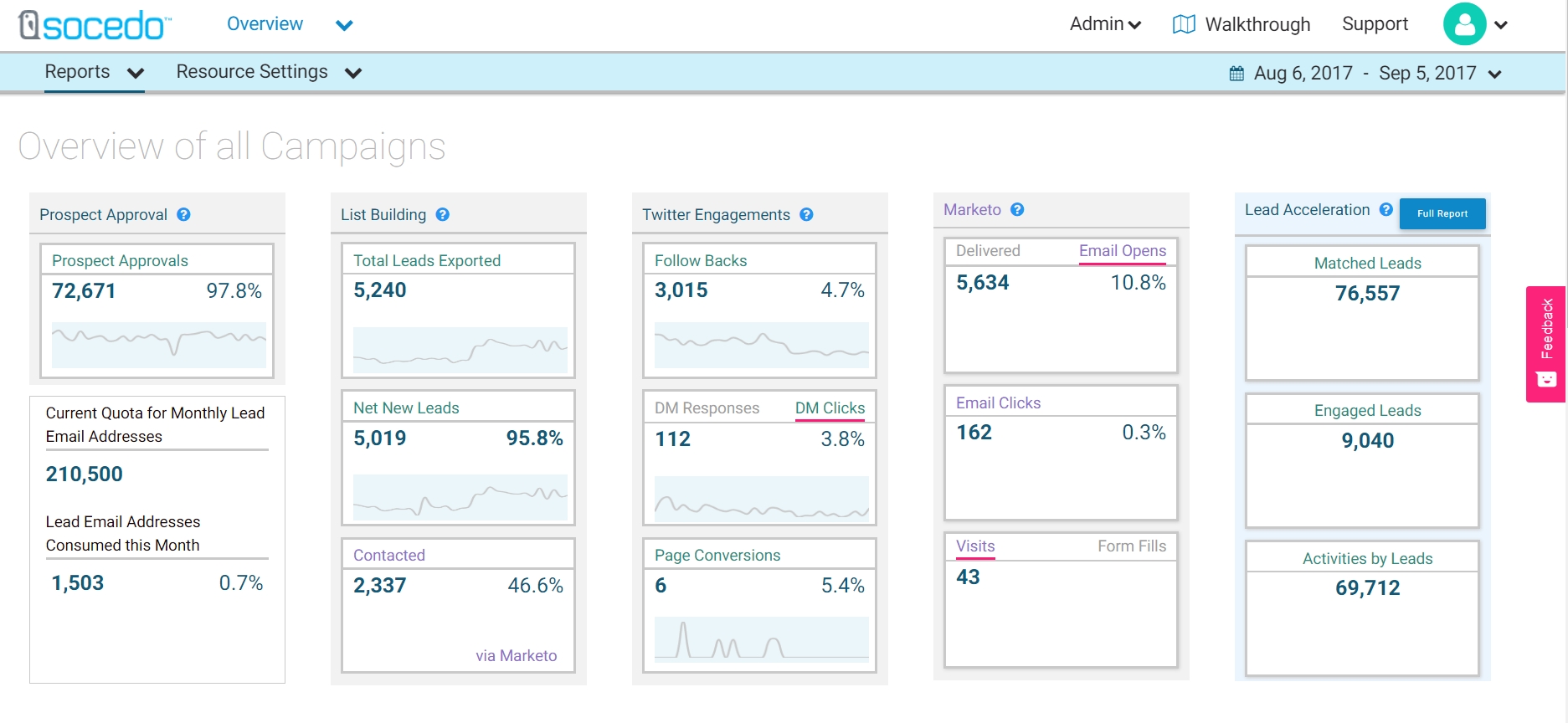Click the Email Clicks card title
Image resolution: width=1568 pixels, height=723 pixels.
tap(999, 403)
